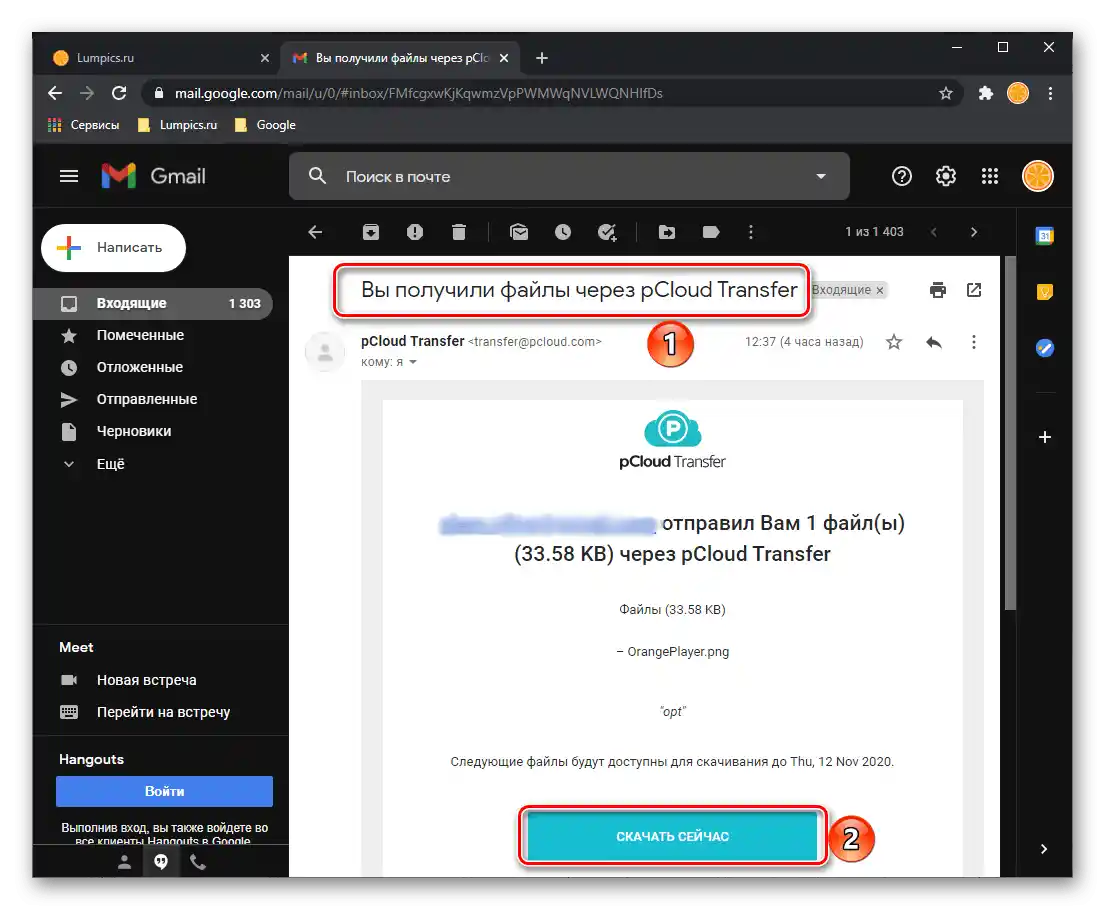Click the email pane vertical scrollbar
This screenshot has width=1105, height=910.
coord(1010,434)
